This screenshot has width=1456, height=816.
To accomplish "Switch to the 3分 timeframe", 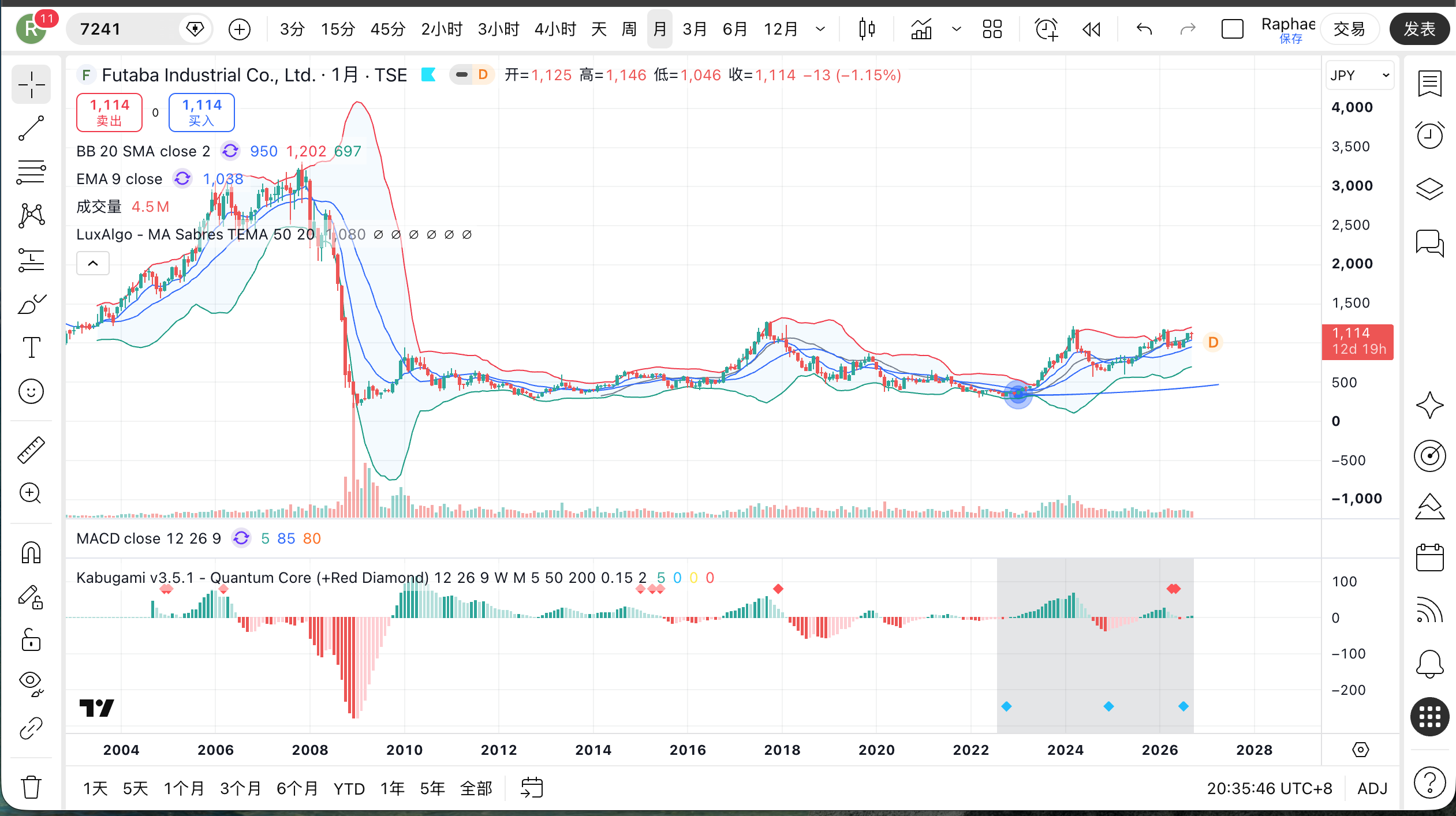I will click(x=292, y=29).
